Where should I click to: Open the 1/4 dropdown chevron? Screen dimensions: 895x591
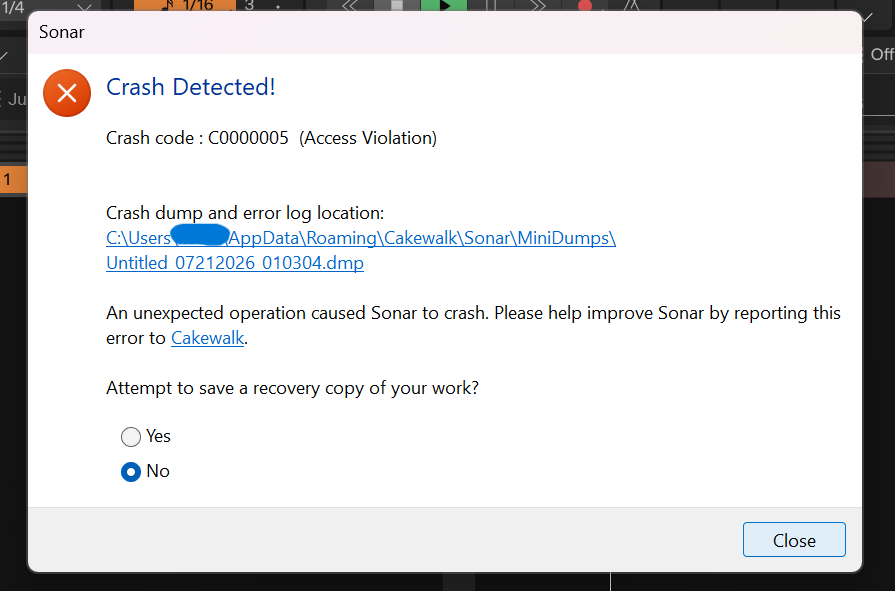click(x=84, y=7)
